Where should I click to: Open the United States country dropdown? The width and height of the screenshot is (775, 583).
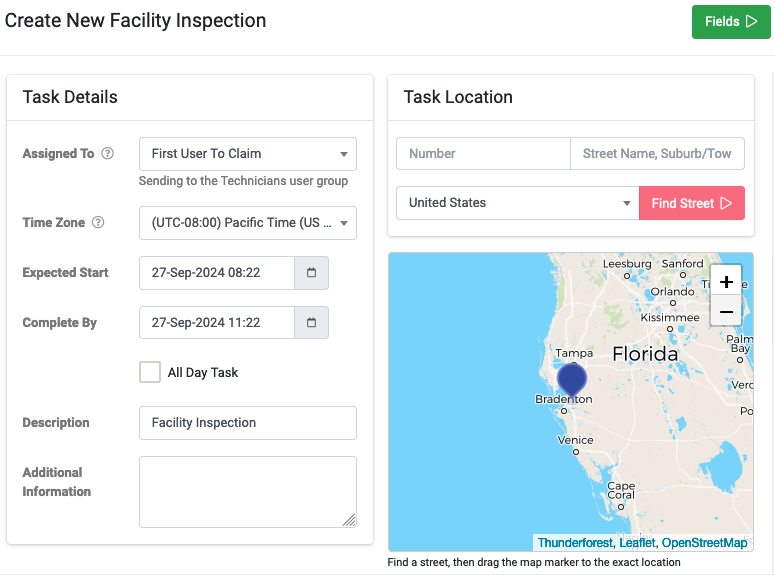click(x=518, y=203)
